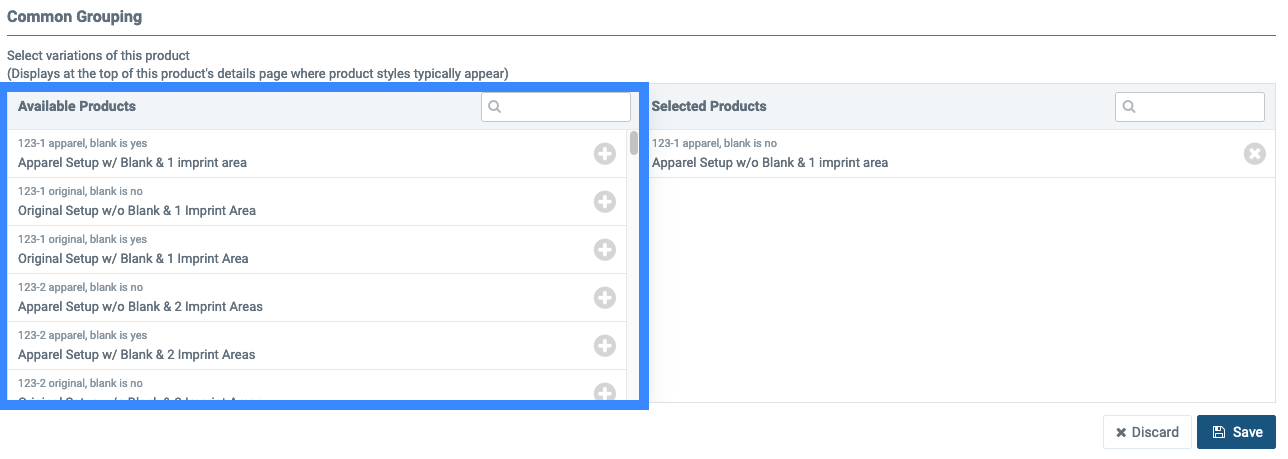Click magnifier icon in Selected Products search
Viewport: 1288px width, 459px height.
tap(1128, 106)
